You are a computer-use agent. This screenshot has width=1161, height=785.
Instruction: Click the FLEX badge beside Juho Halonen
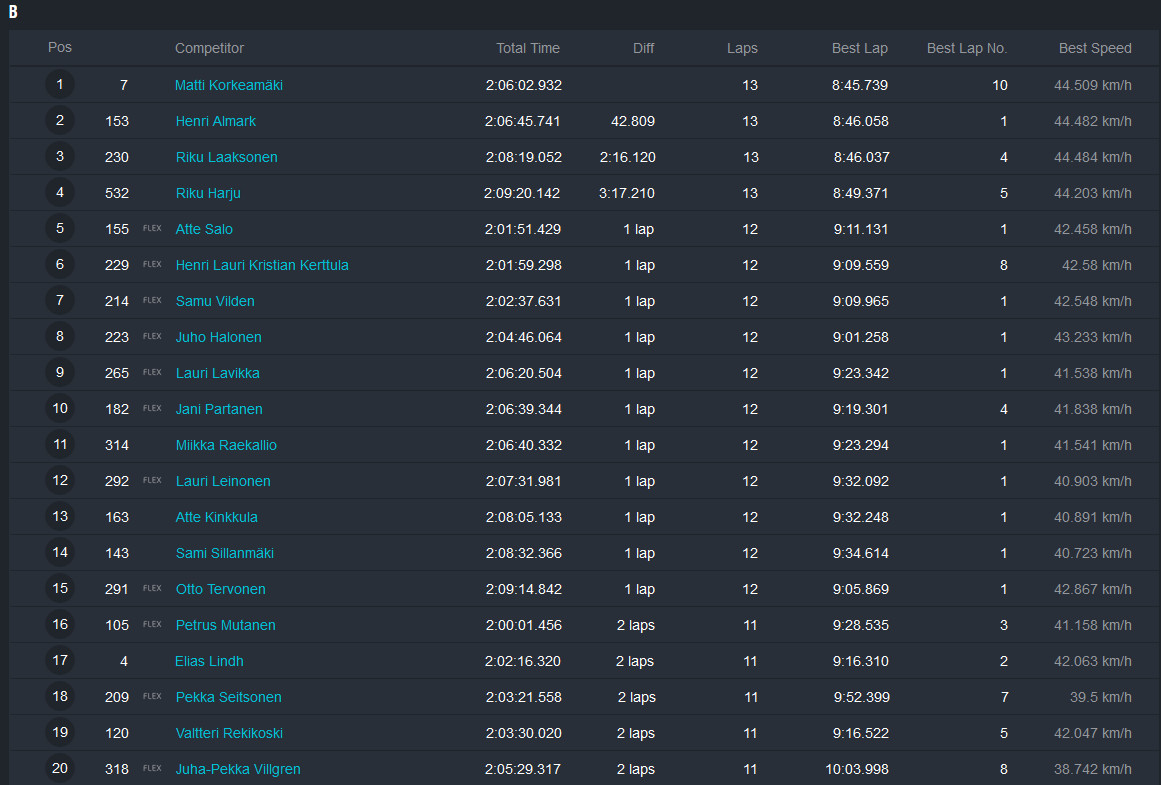tap(152, 336)
